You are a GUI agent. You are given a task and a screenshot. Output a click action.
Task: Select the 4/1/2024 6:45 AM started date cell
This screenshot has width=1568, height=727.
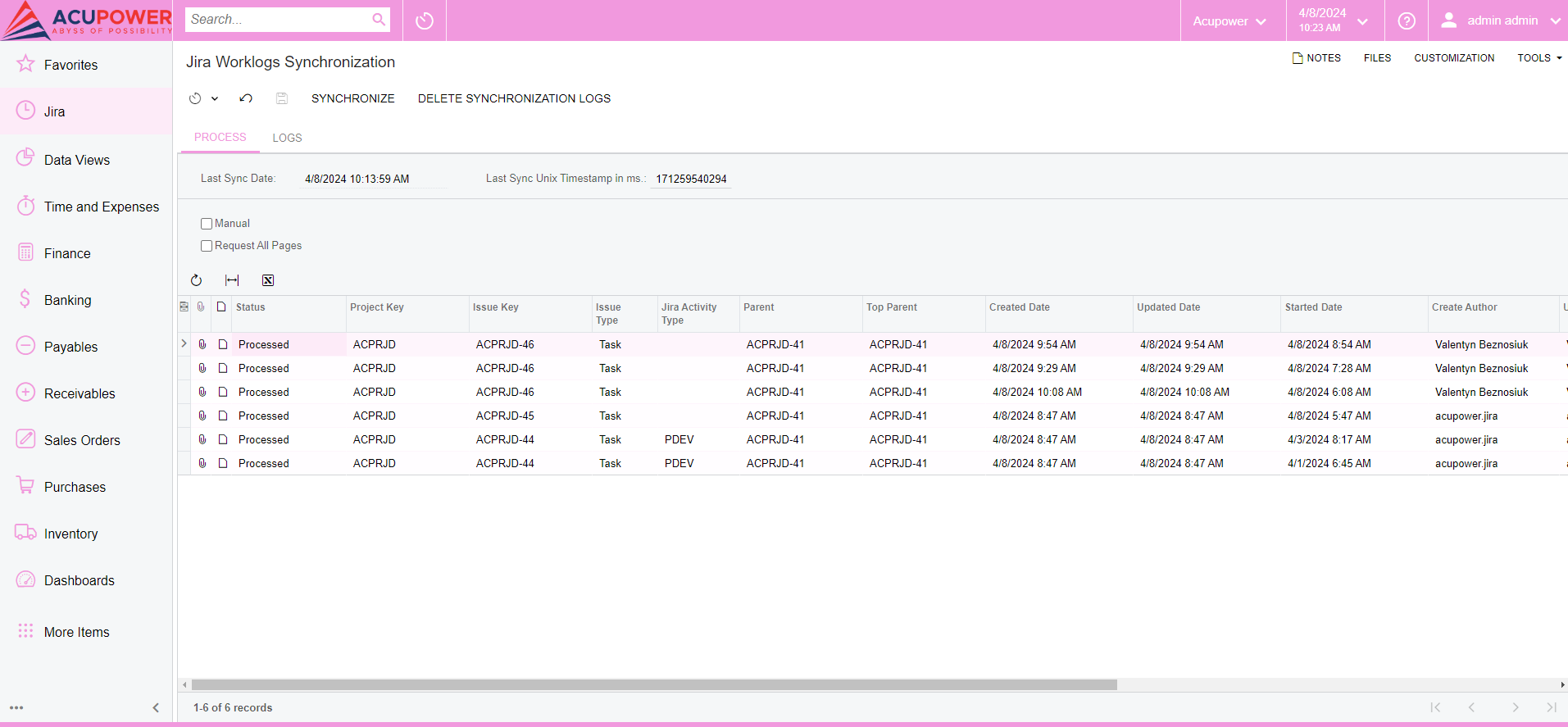pyautogui.click(x=1354, y=463)
